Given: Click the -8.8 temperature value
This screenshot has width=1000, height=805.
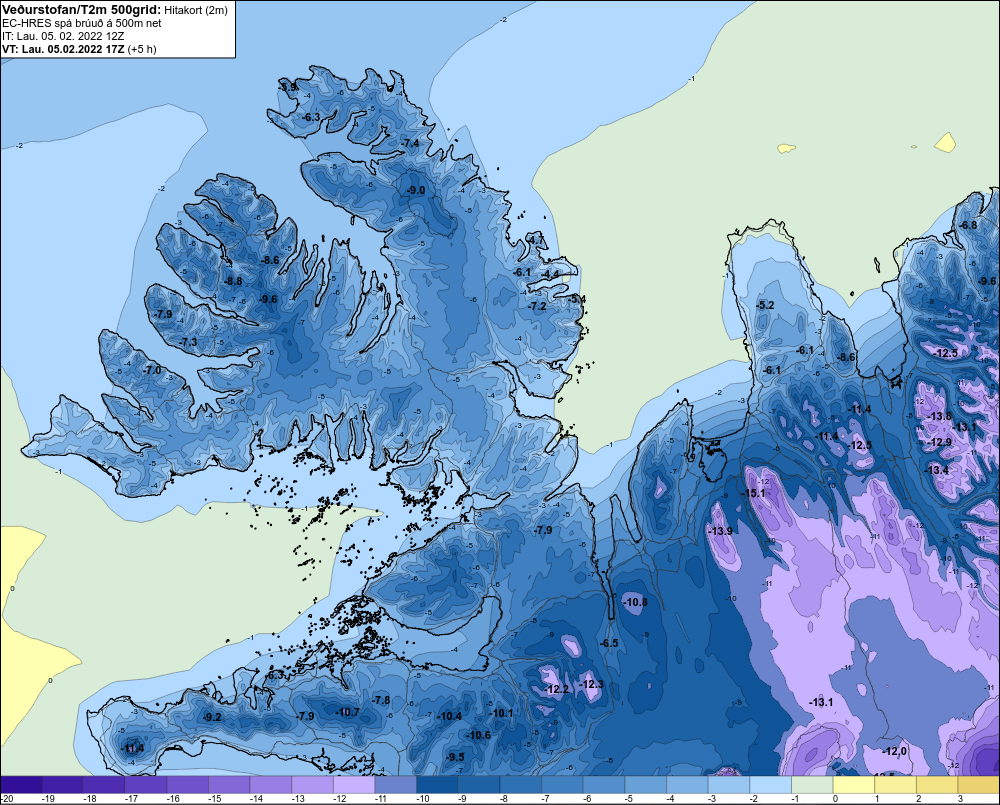Looking at the screenshot, I should (x=233, y=281).
